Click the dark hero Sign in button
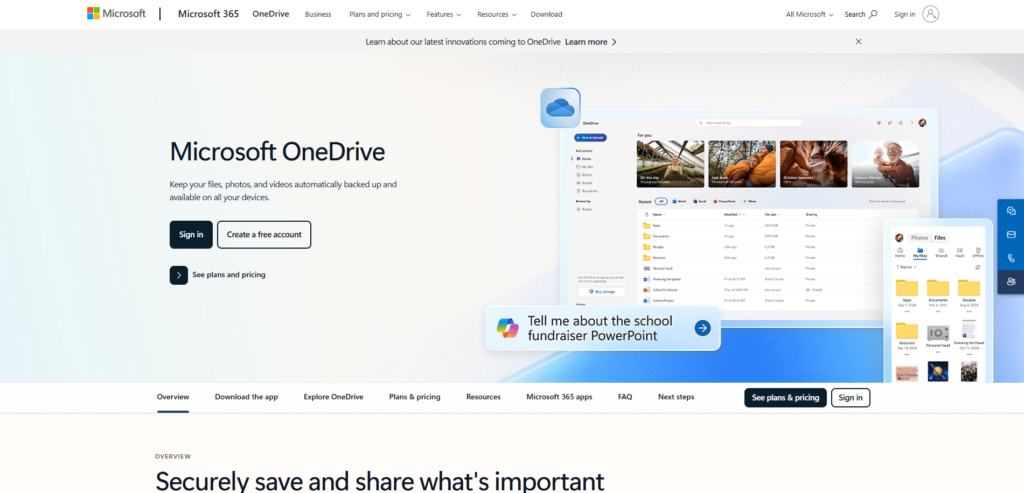This screenshot has width=1024, height=493. coord(191,234)
